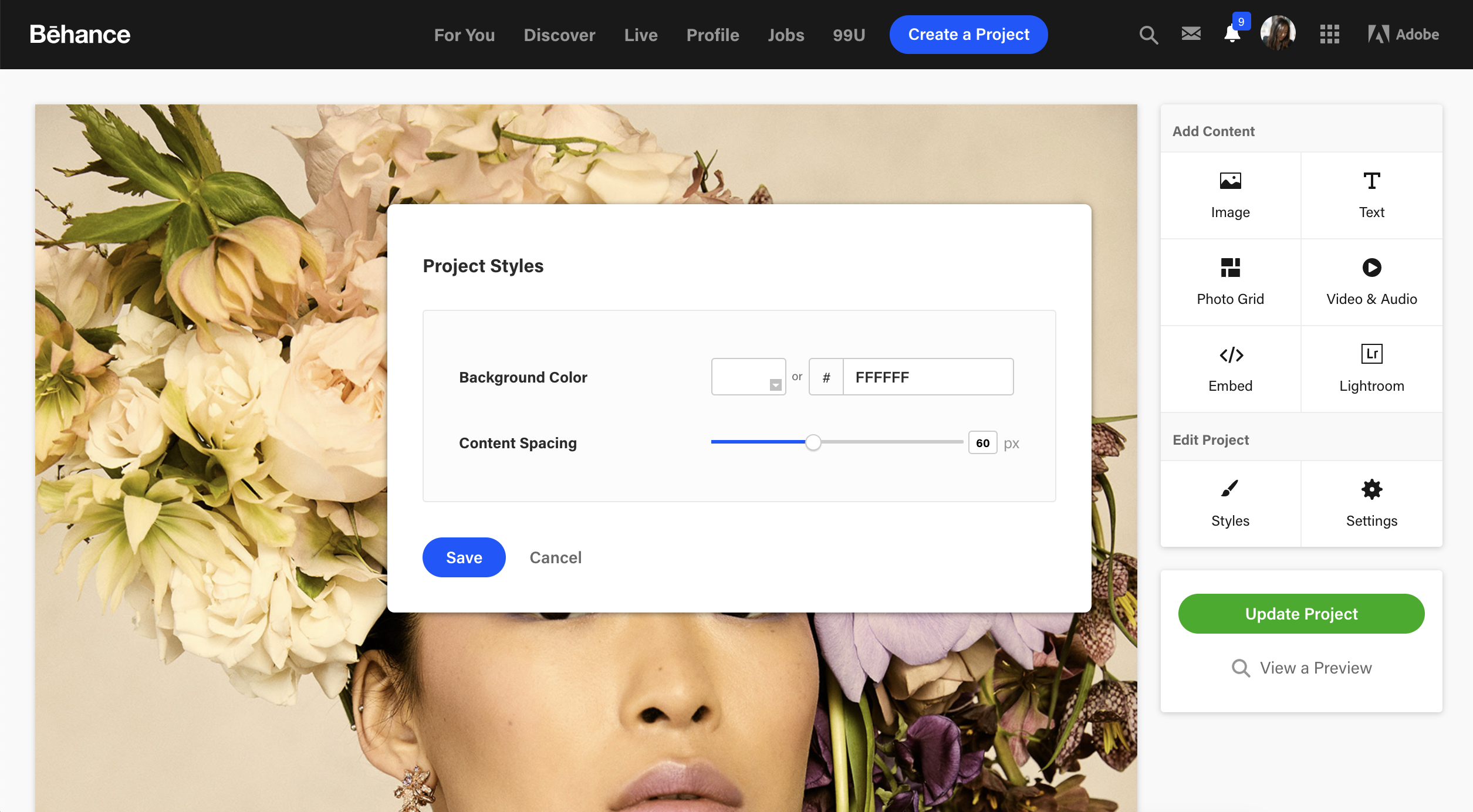Click the Cancel button
This screenshot has width=1473, height=812.
[556, 557]
